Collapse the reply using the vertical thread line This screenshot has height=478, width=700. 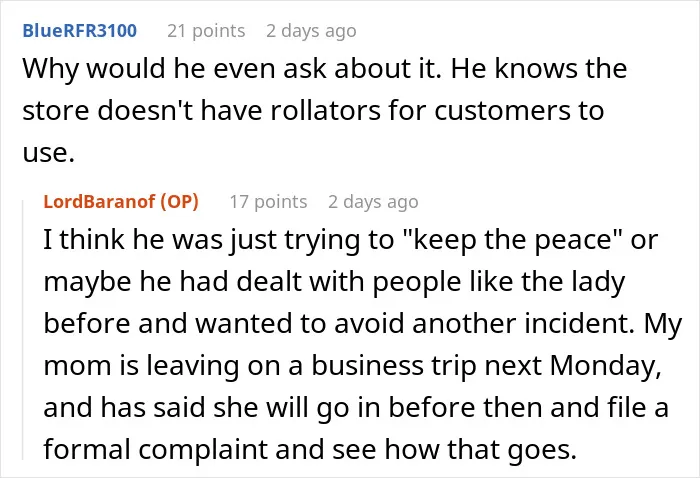click(23, 330)
